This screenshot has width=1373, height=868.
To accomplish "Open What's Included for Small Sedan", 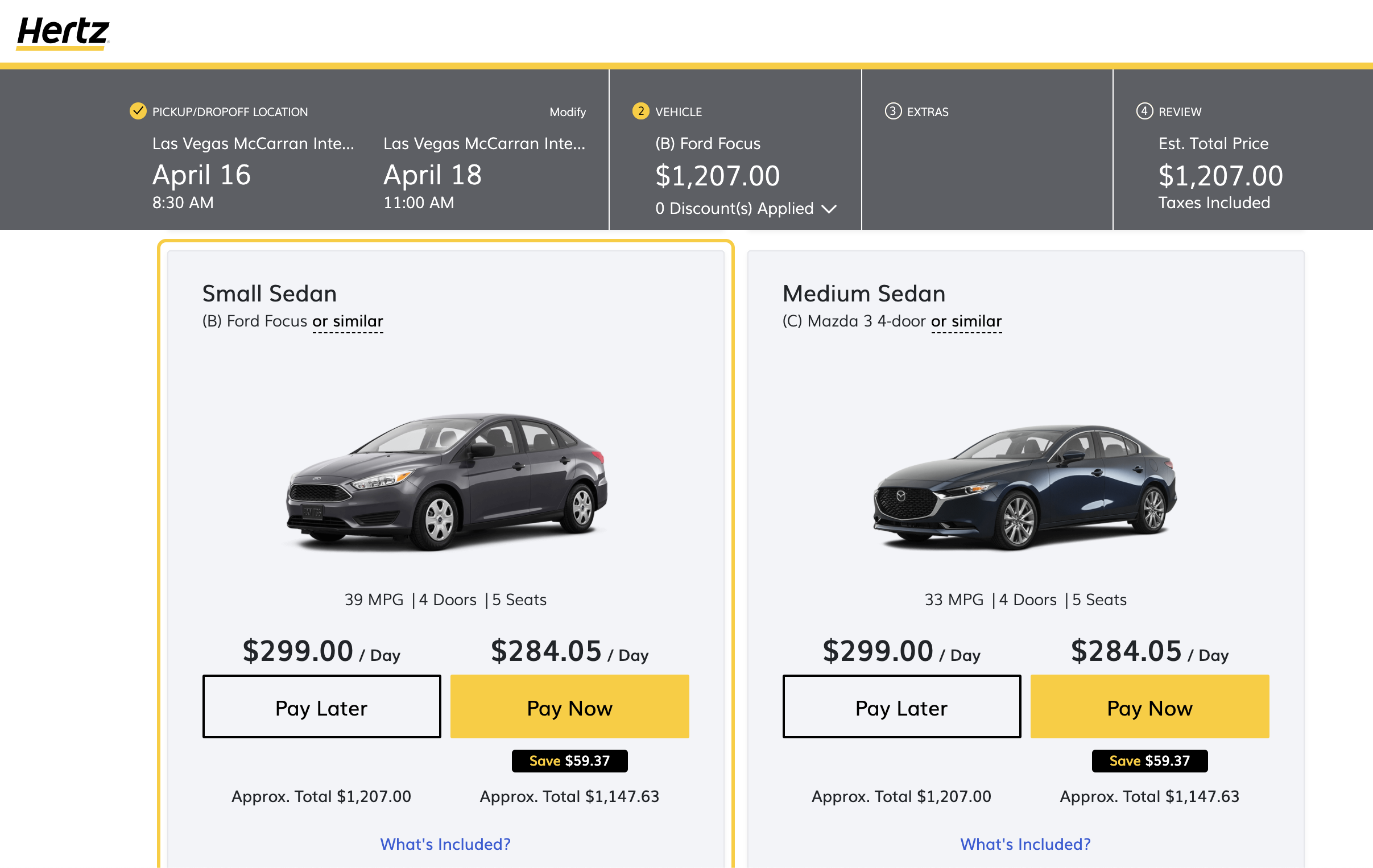I will [445, 844].
